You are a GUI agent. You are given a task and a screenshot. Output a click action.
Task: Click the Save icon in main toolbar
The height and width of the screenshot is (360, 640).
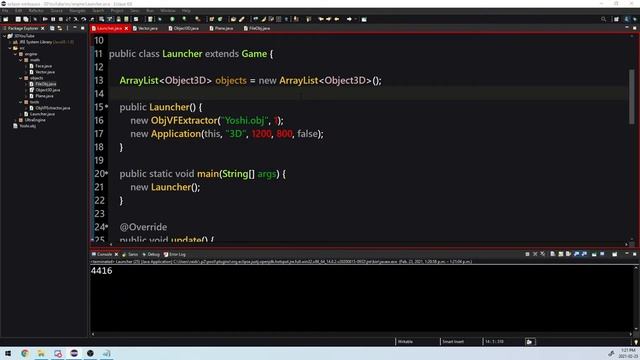[18, 19]
